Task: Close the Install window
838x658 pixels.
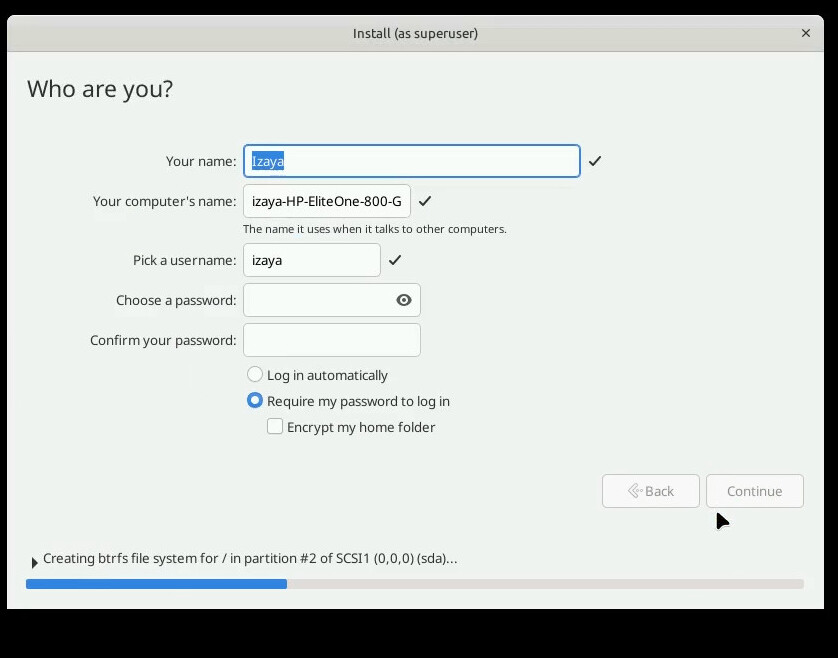Action: pyautogui.click(x=806, y=33)
